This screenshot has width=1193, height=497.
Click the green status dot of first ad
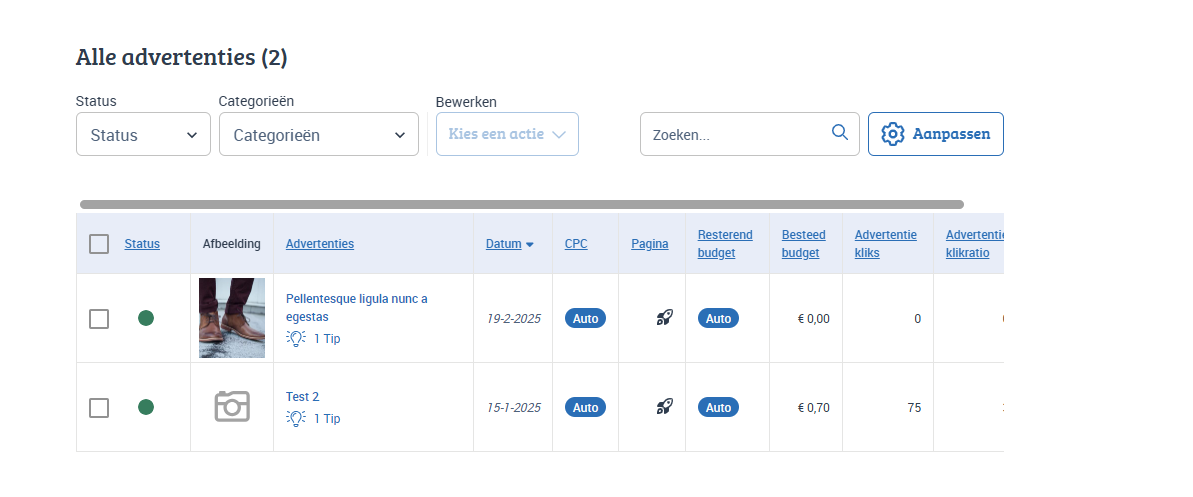point(146,318)
